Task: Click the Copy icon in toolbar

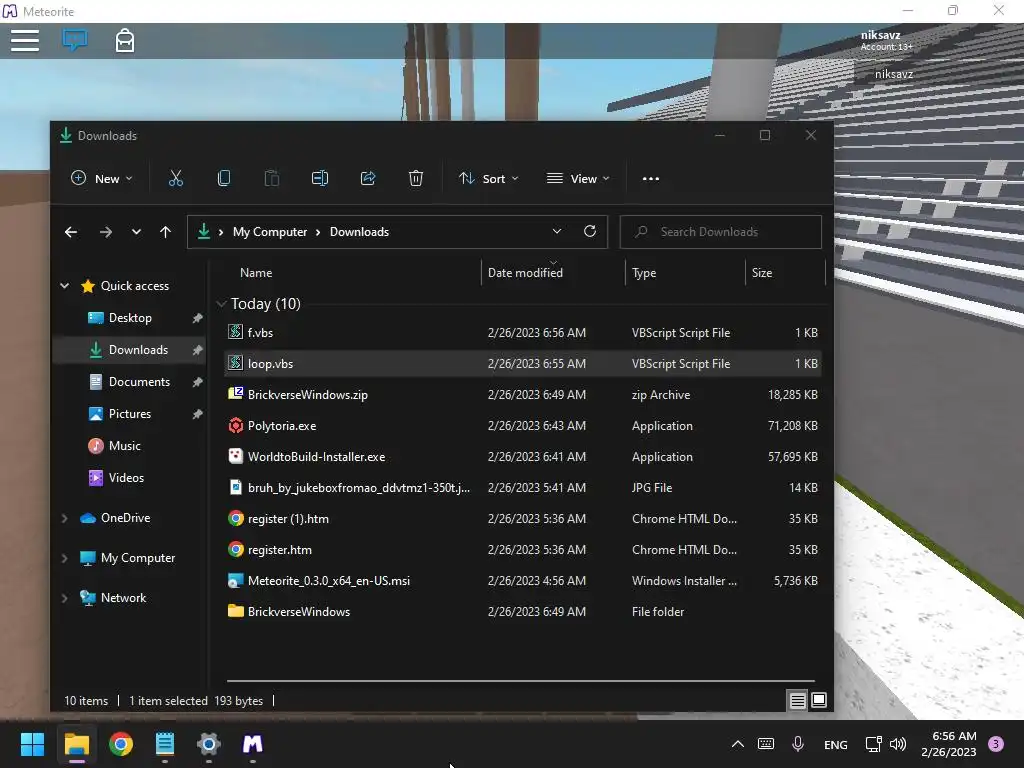Action: pos(223,178)
